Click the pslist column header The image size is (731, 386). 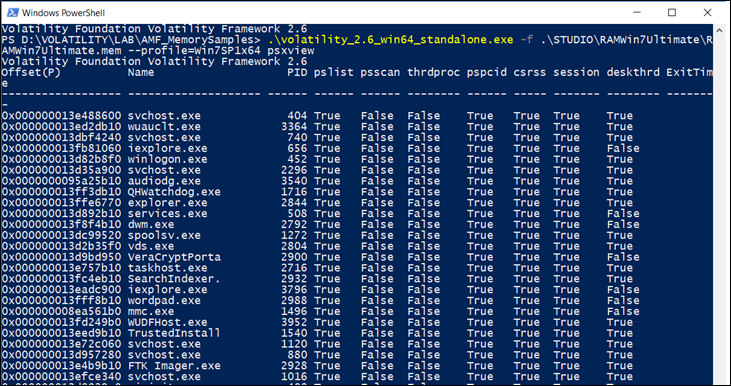[334, 72]
